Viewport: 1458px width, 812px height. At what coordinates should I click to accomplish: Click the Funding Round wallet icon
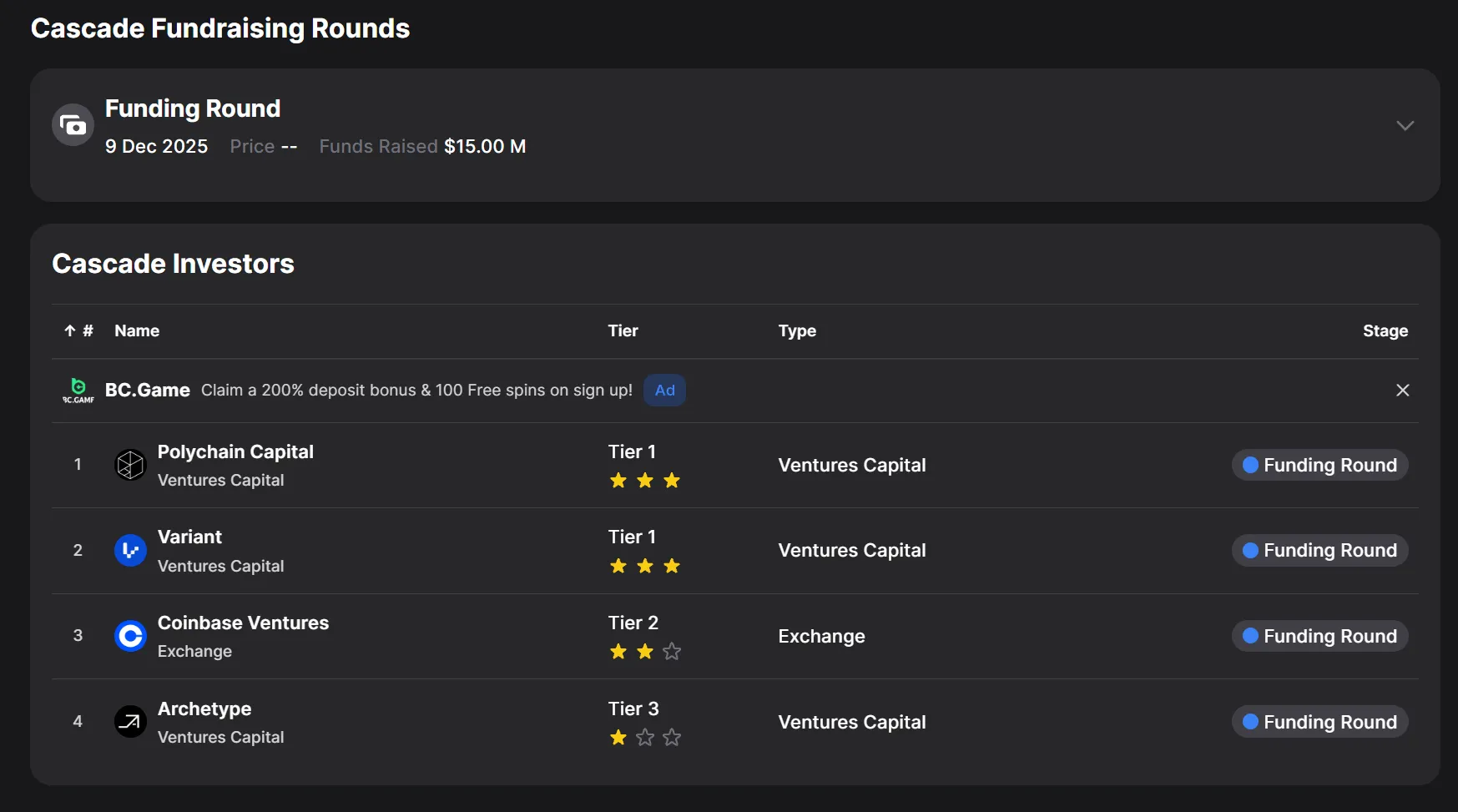73,125
